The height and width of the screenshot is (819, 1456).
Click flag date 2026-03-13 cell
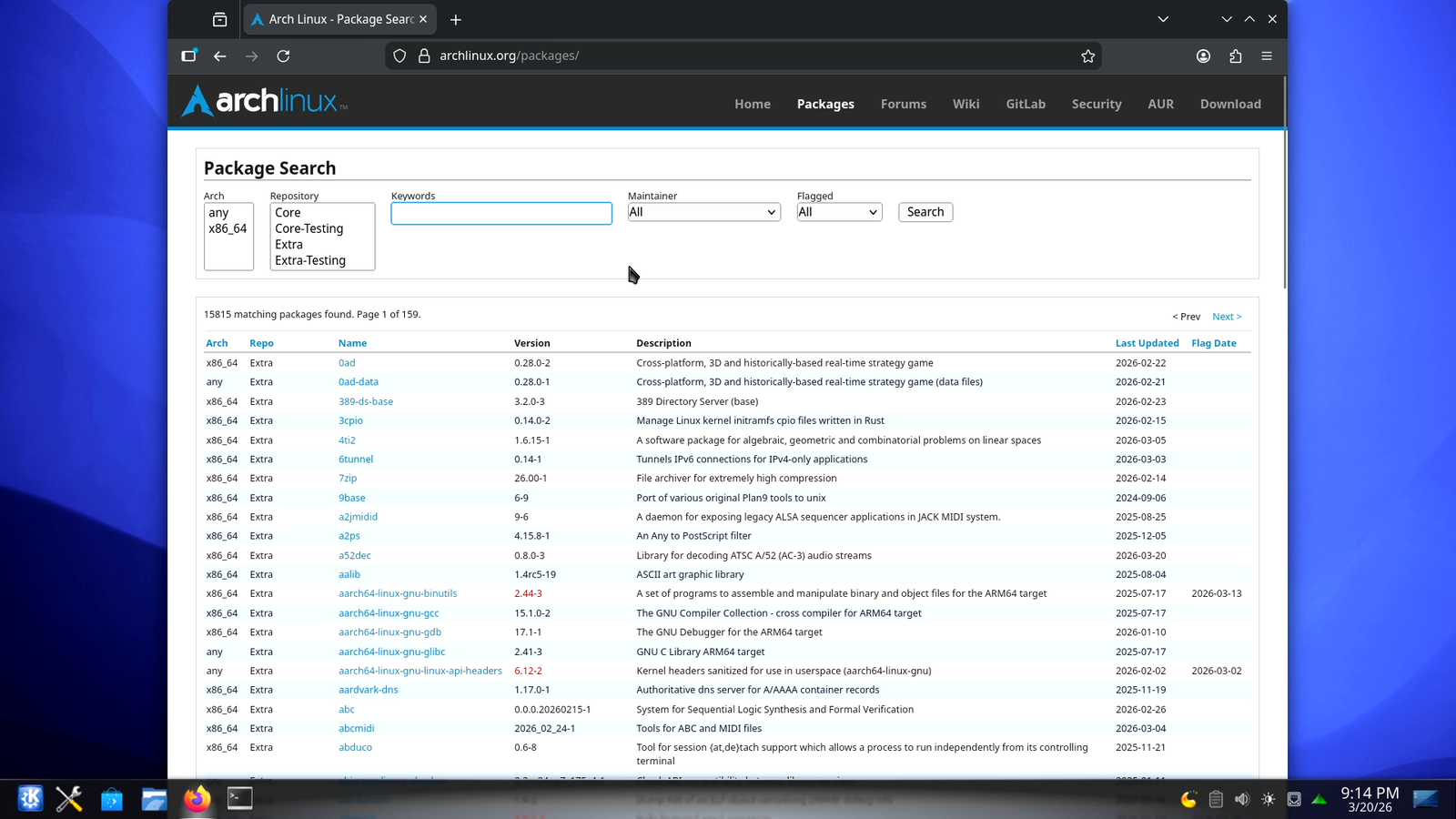pos(1217,593)
